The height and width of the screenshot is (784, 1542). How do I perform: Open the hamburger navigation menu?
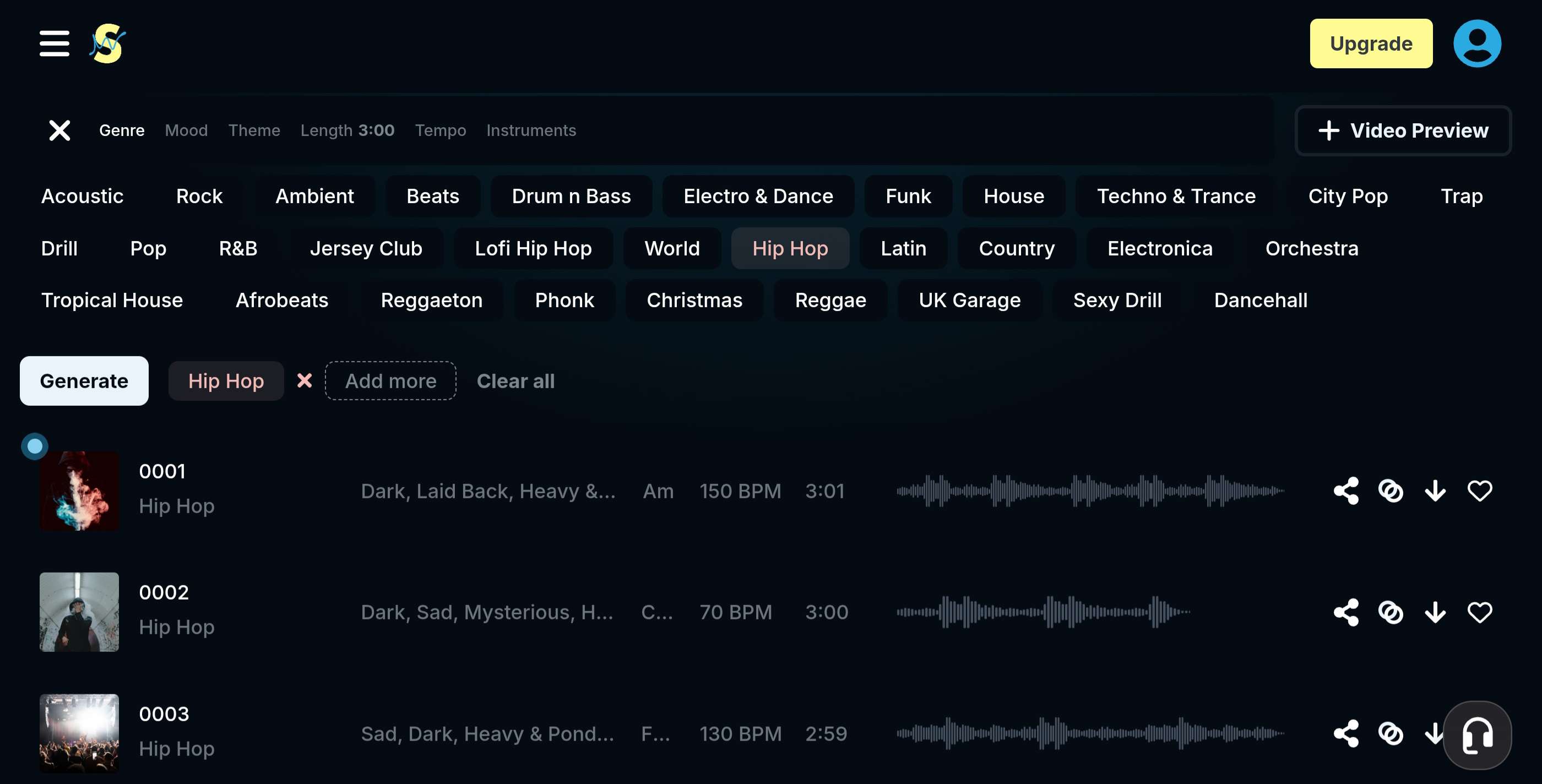pos(54,43)
